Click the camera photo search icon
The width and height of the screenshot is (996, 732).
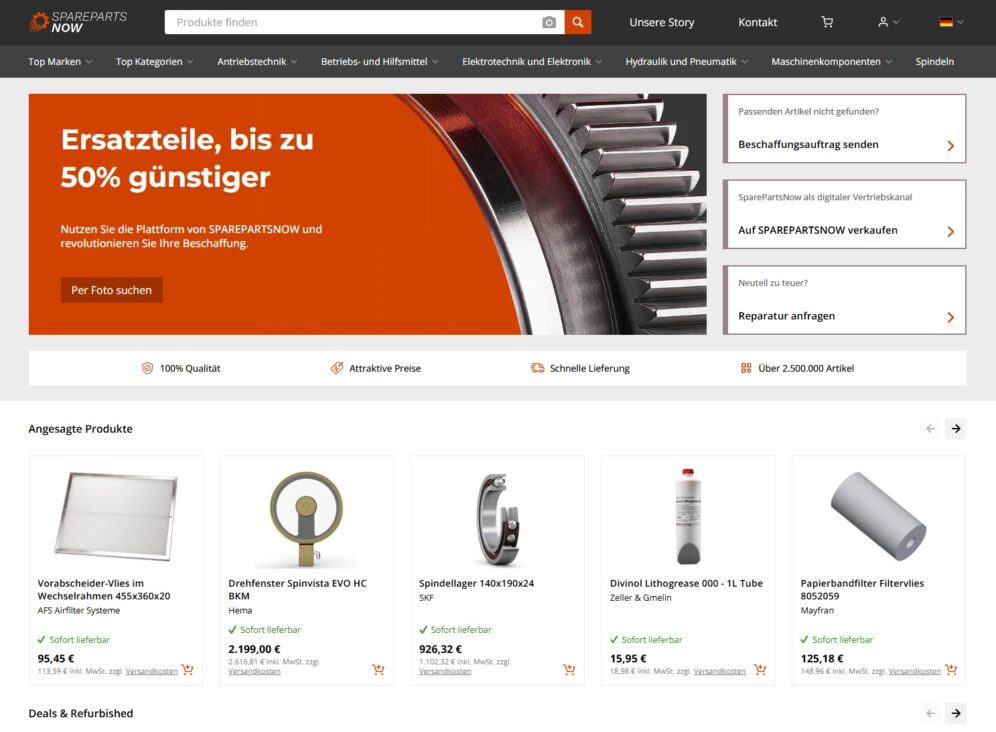tap(549, 22)
